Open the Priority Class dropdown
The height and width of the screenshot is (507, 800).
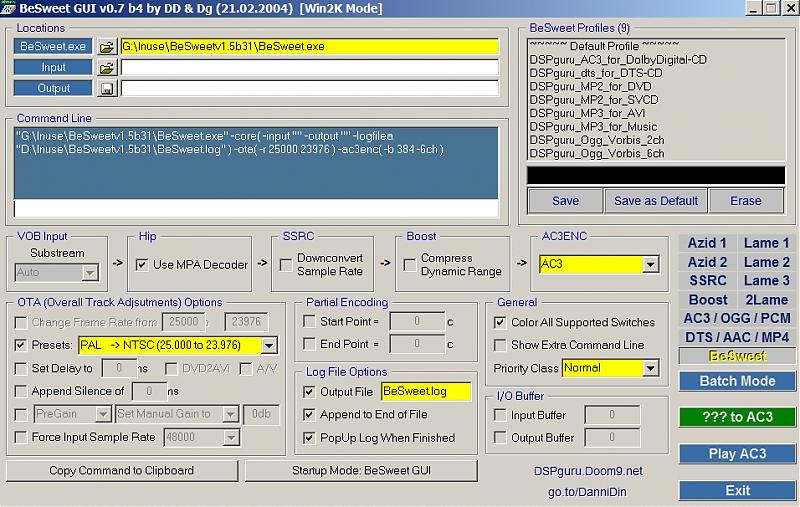point(650,368)
